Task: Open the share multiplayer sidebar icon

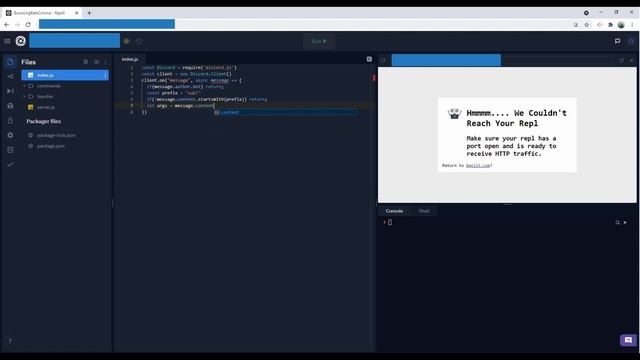Action: 10,76
